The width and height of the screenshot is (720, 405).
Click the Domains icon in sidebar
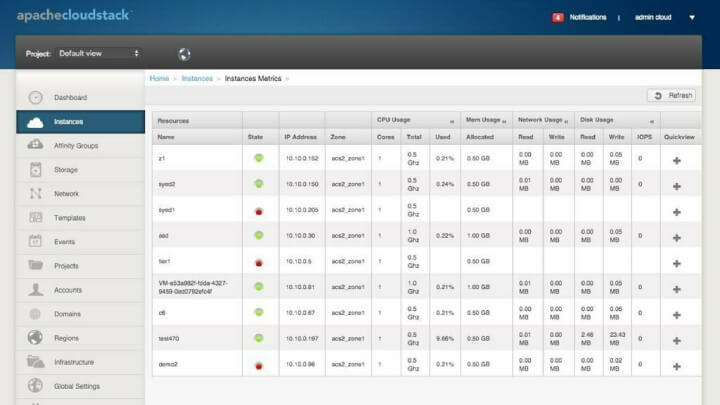point(35,314)
